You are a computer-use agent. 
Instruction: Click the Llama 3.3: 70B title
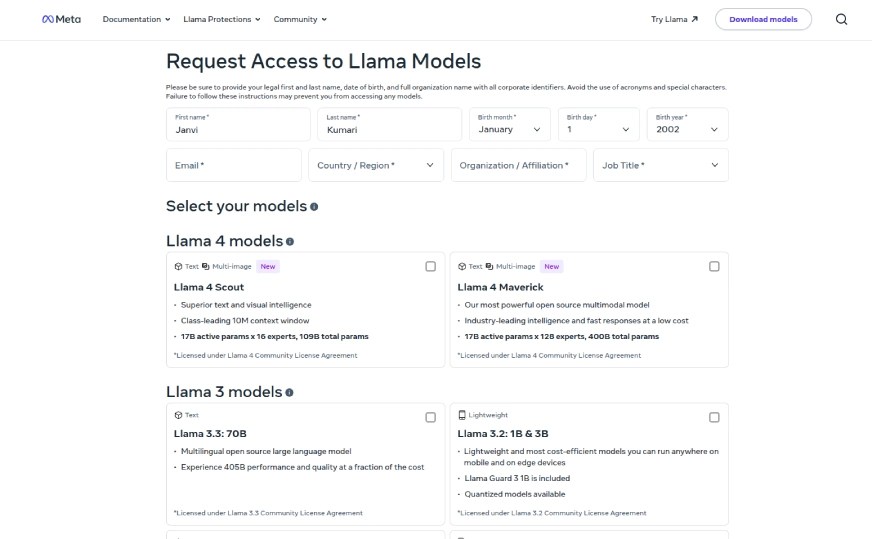click(x=210, y=433)
